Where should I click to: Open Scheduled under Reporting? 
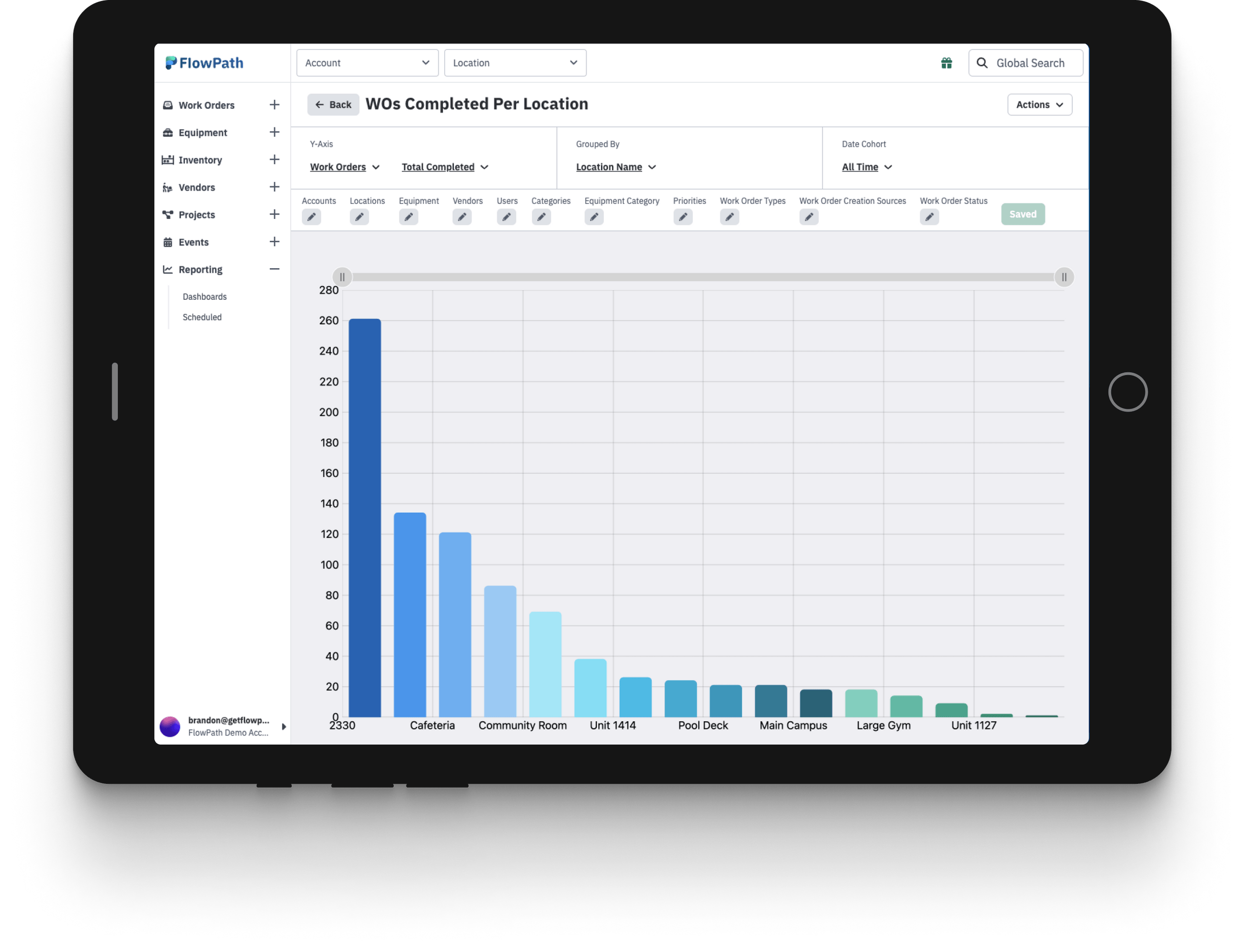click(202, 317)
